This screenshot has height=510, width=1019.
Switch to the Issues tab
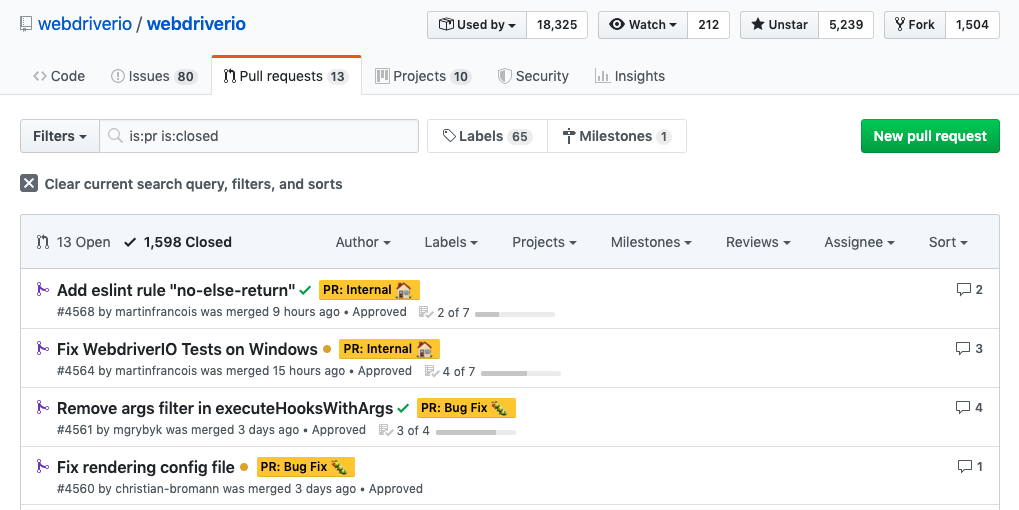154,76
